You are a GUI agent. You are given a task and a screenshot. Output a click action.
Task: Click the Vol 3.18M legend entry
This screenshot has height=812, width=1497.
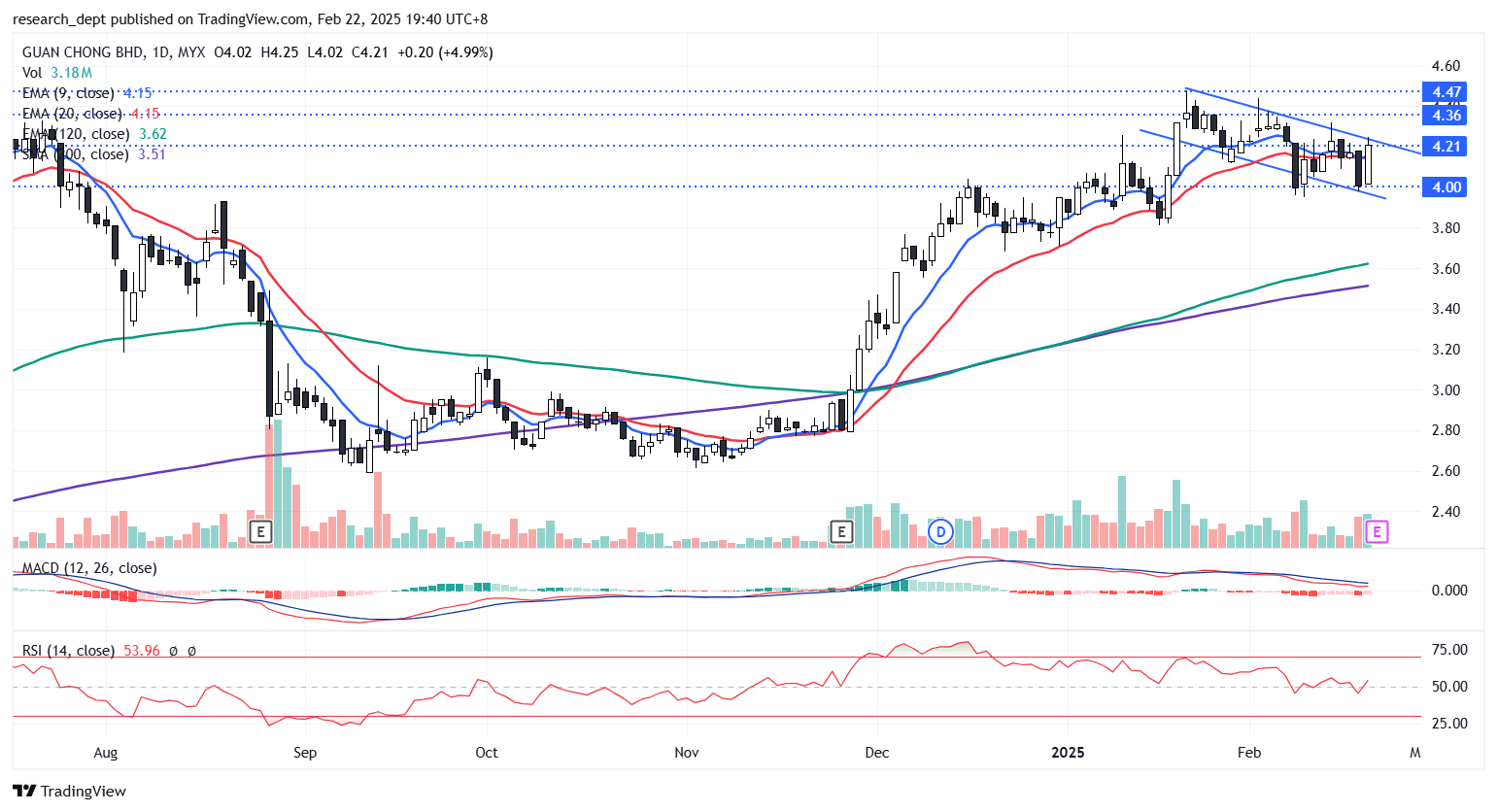[x=57, y=73]
